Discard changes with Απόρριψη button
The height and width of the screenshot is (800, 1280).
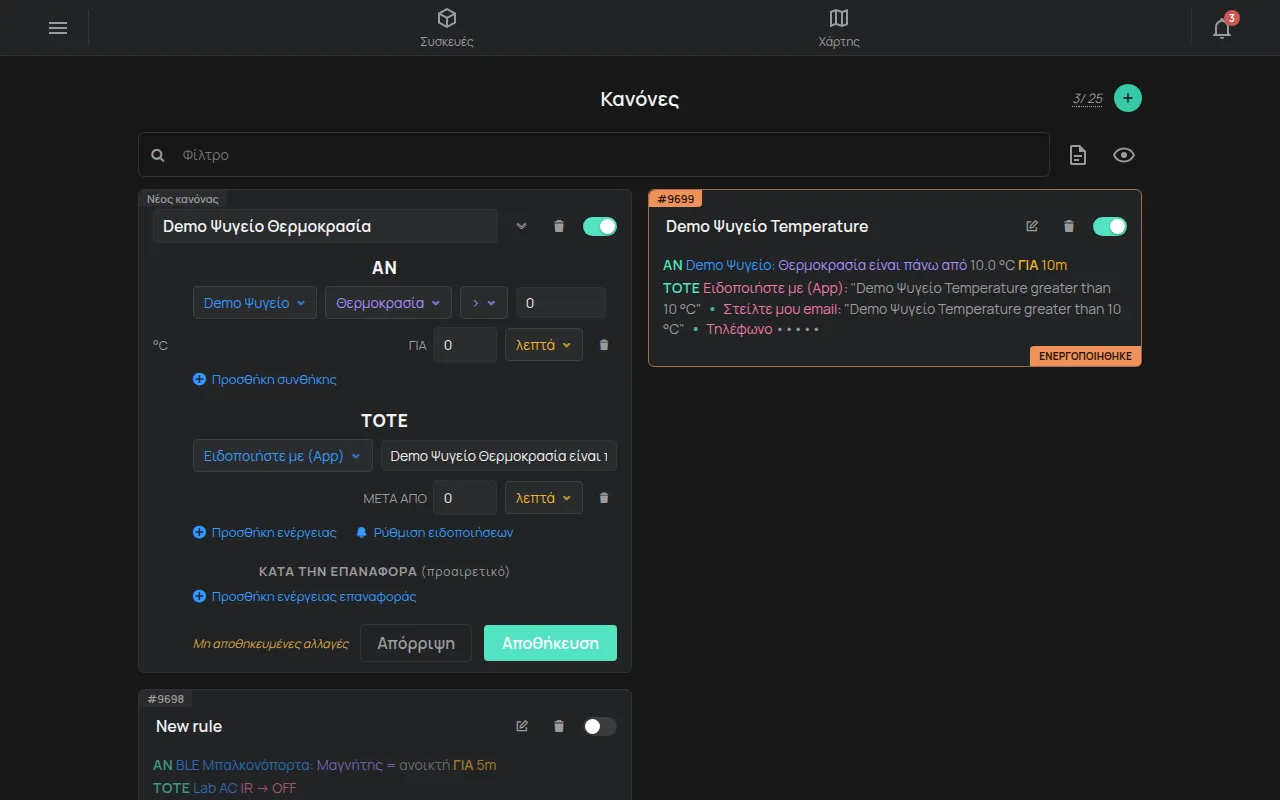pos(416,643)
